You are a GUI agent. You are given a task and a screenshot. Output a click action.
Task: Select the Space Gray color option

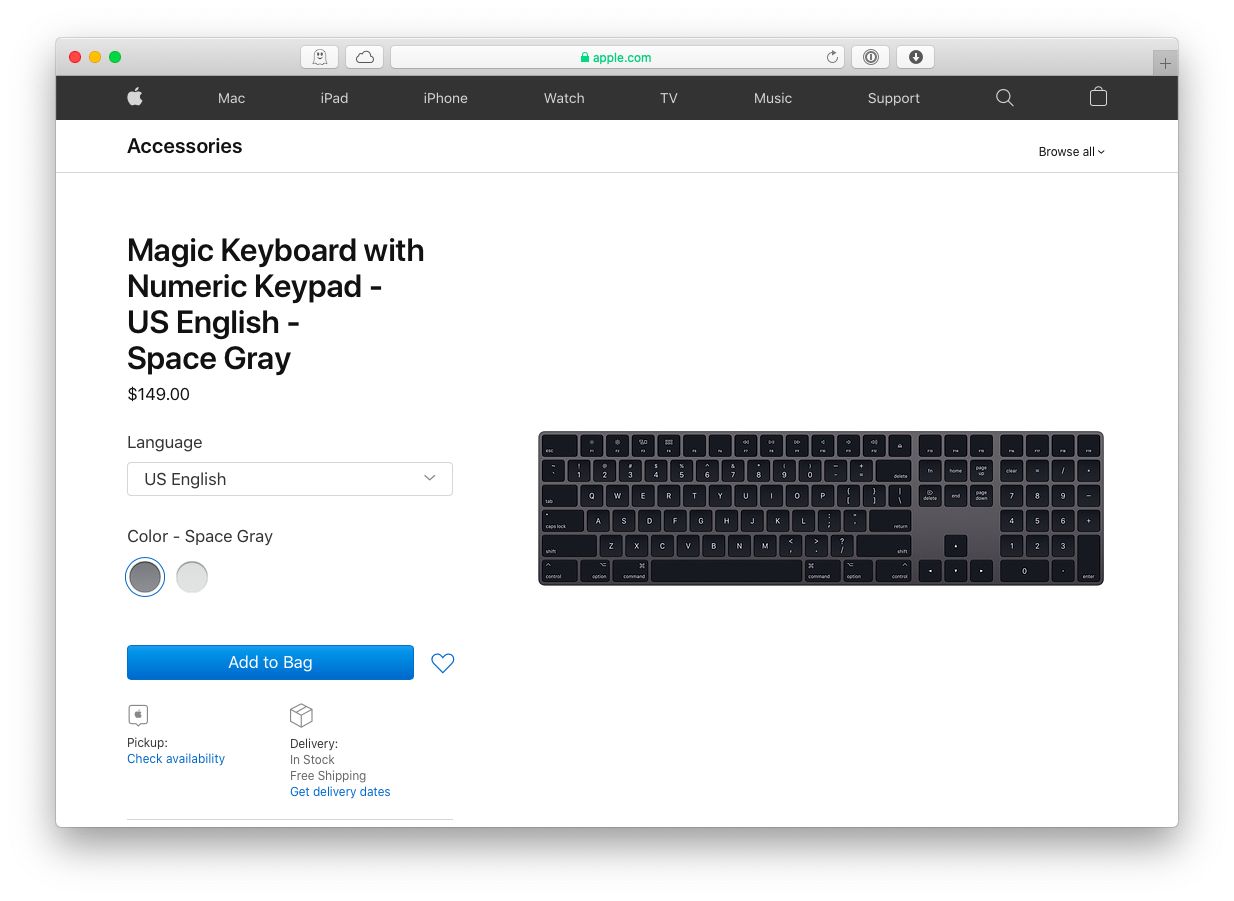145,577
